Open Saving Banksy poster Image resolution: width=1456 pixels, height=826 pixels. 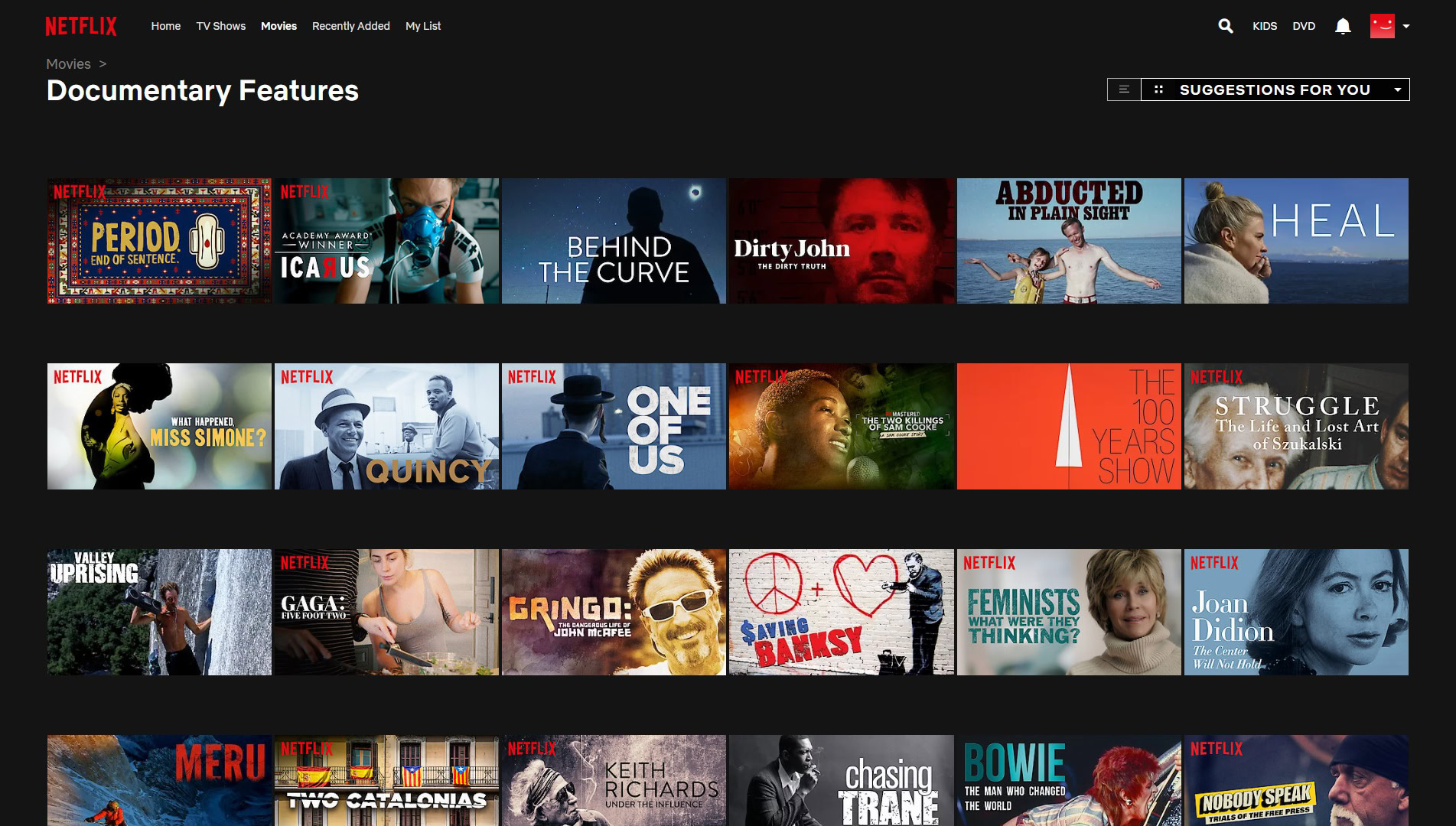tap(841, 612)
